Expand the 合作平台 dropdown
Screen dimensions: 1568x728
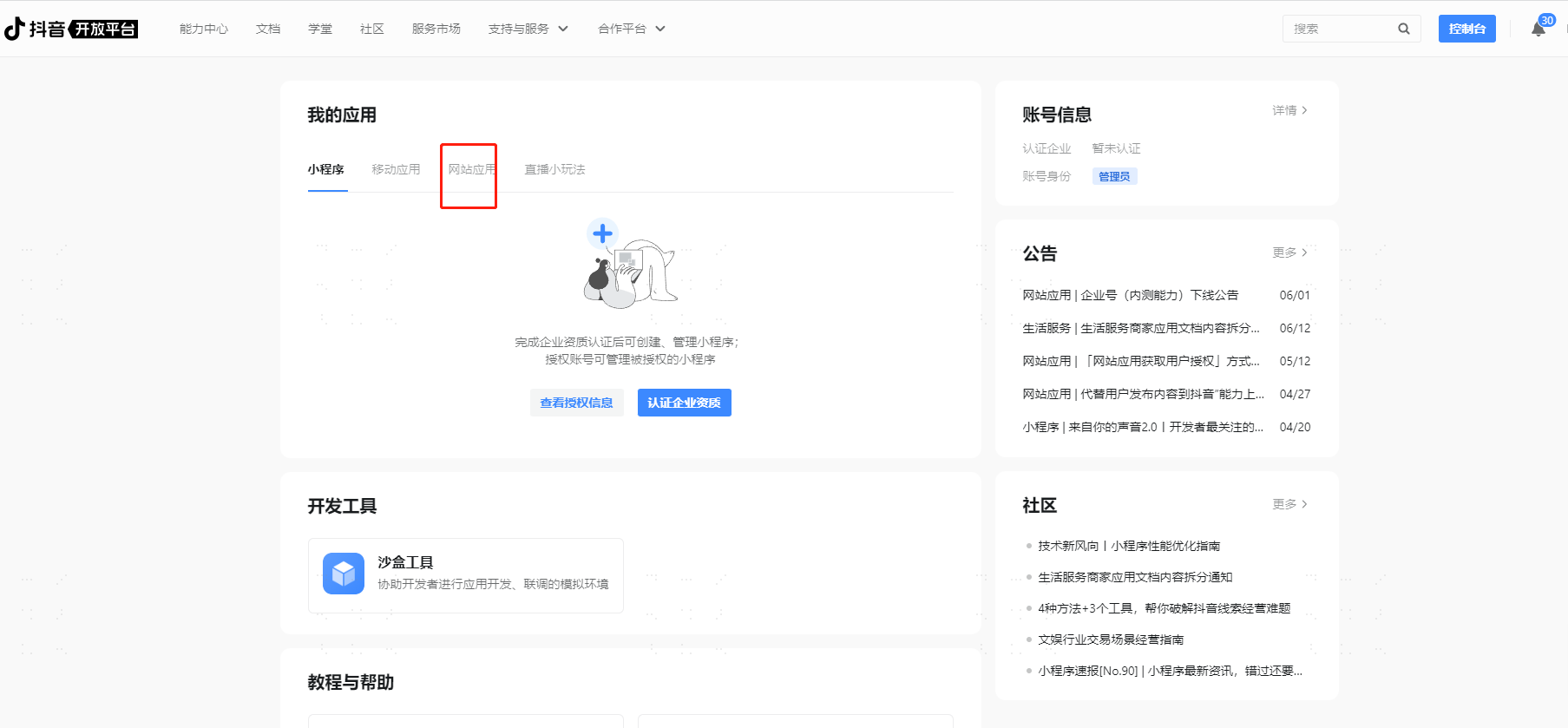pos(631,29)
